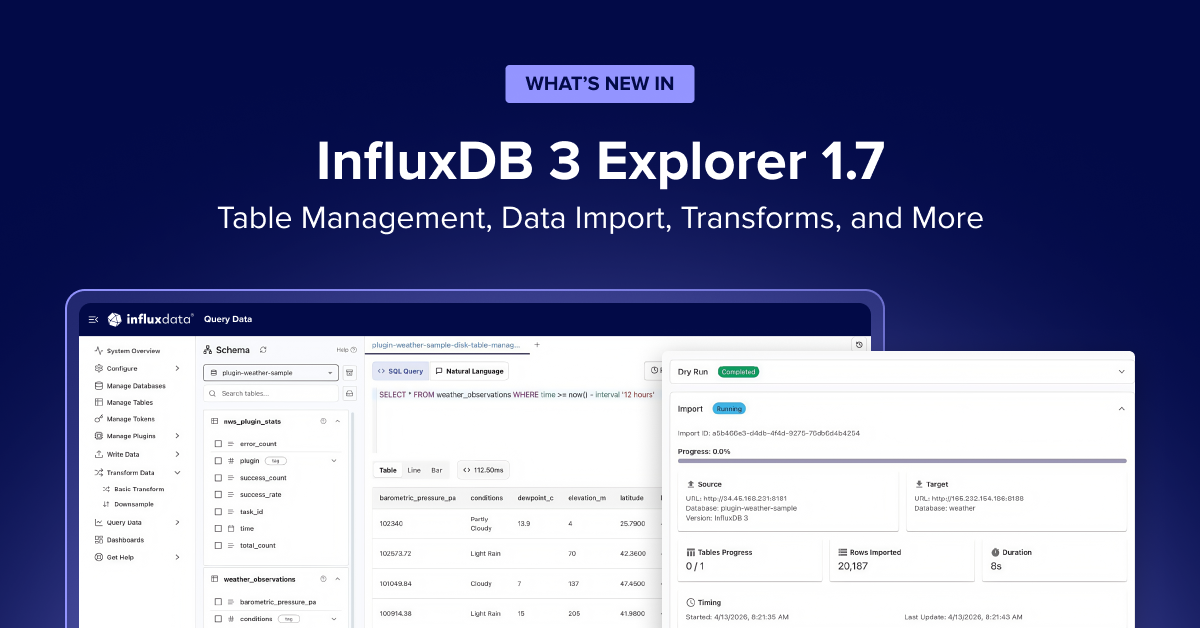Image resolution: width=1200 pixels, height=628 pixels.
Task: Click the Query Data chart icon
Action: [x=98, y=522]
